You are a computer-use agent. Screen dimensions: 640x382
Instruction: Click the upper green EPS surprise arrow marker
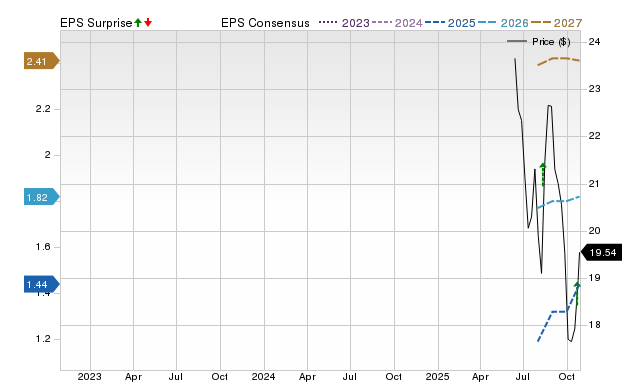tap(543, 174)
